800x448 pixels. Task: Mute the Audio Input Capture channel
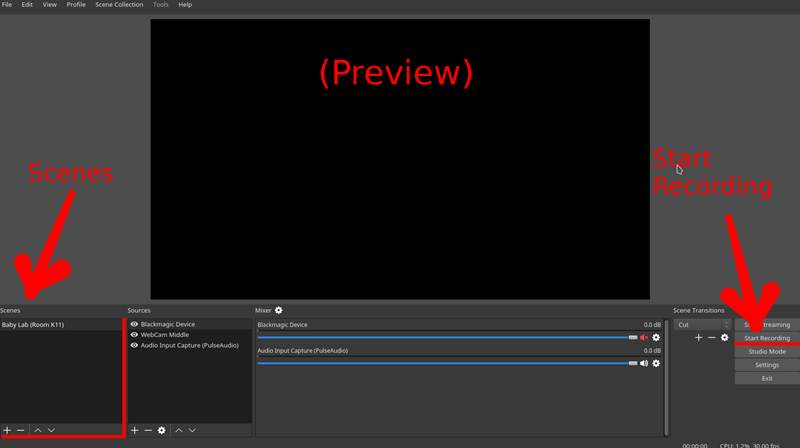tap(644, 363)
